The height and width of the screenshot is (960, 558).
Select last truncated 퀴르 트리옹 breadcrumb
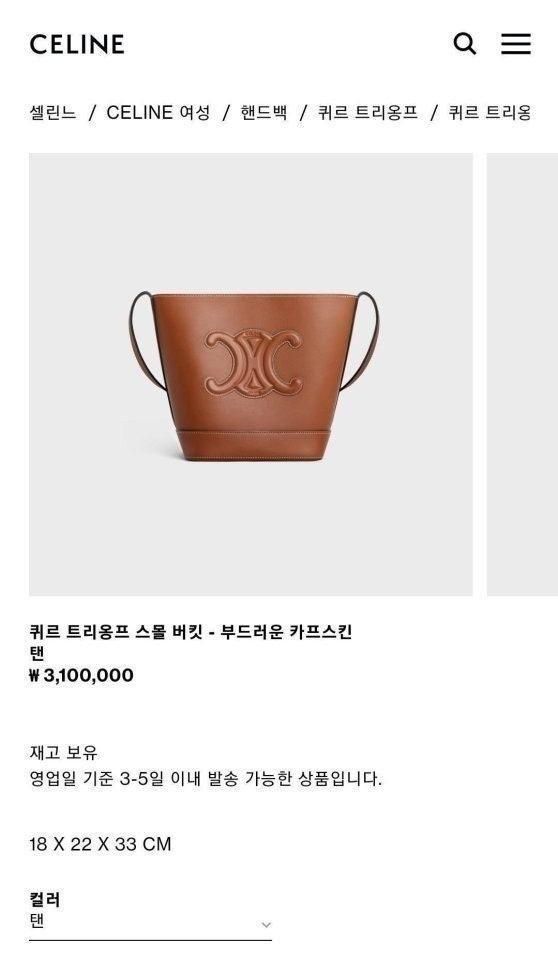pyautogui.click(x=490, y=113)
